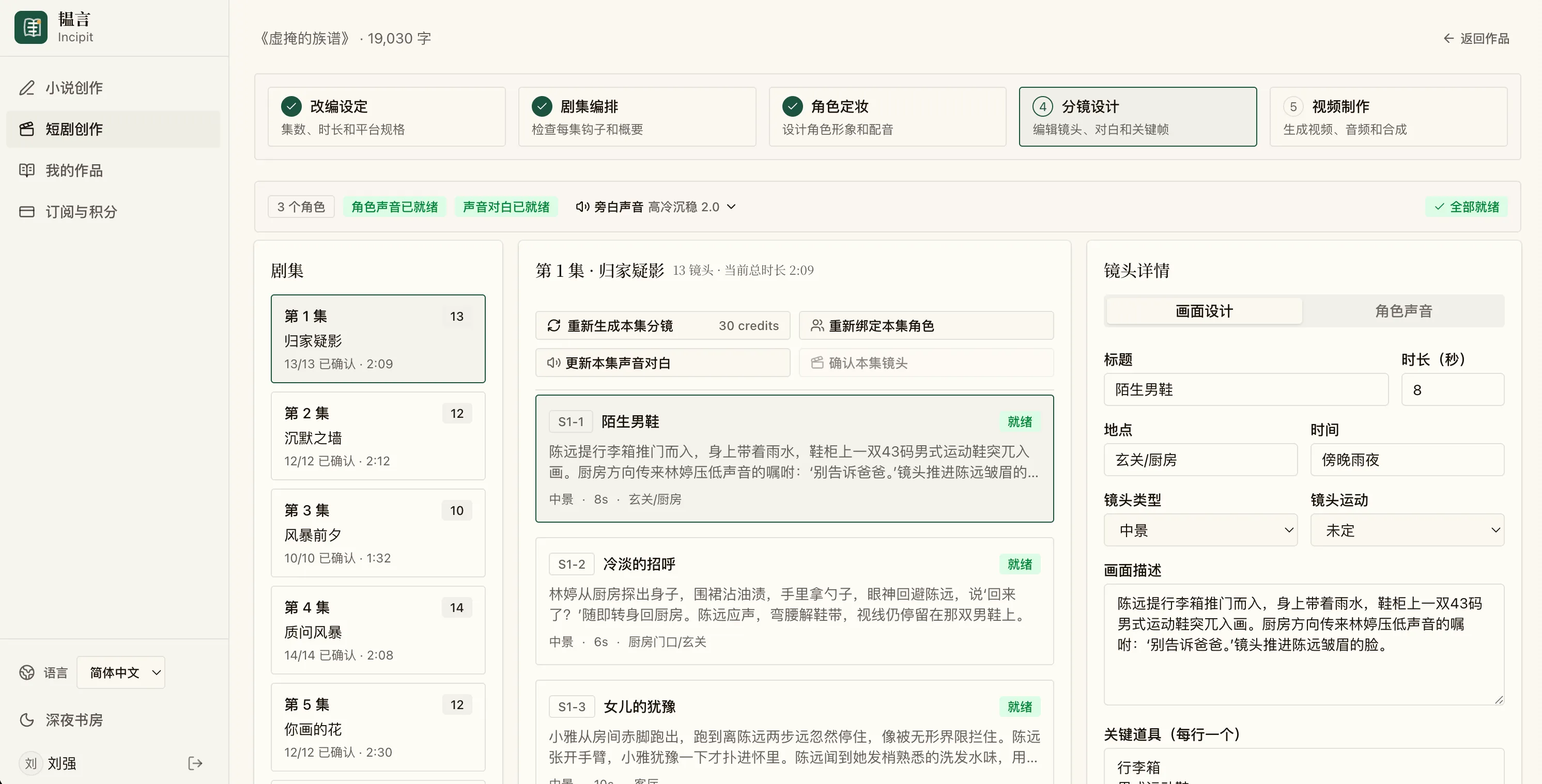The image size is (1542, 784).
Task: Click the speaker icon beside 旁白声音
Action: click(x=582, y=207)
